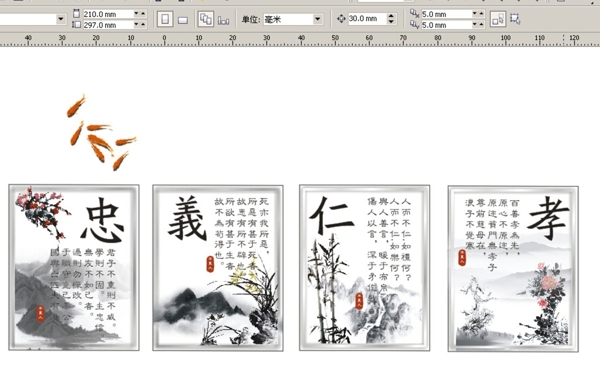Apply page layout to current page only

pyautogui.click(x=223, y=20)
